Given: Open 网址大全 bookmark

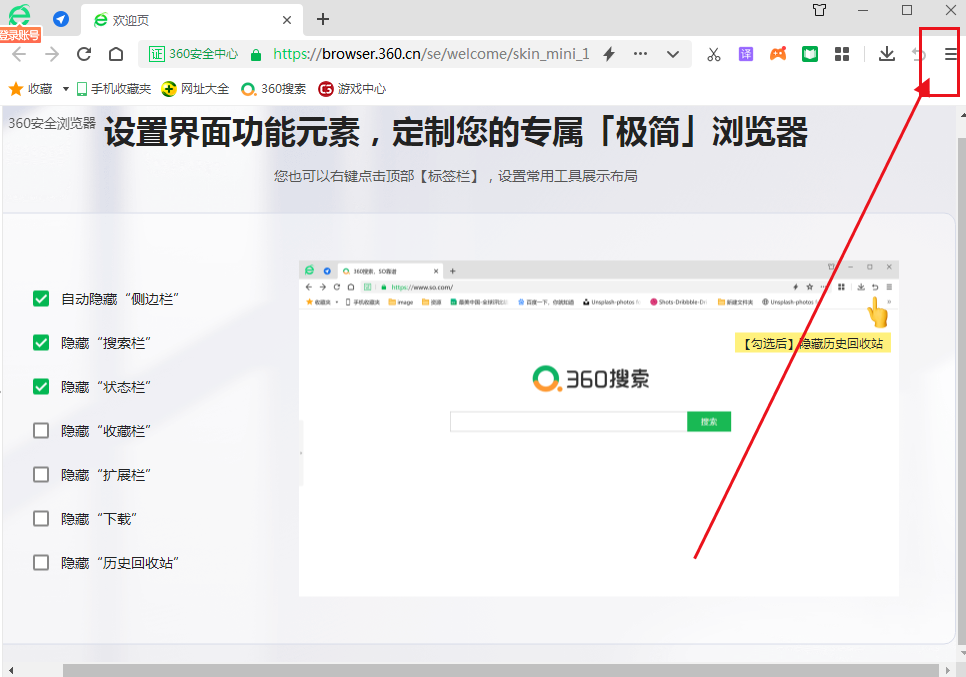Looking at the screenshot, I should (x=195, y=89).
